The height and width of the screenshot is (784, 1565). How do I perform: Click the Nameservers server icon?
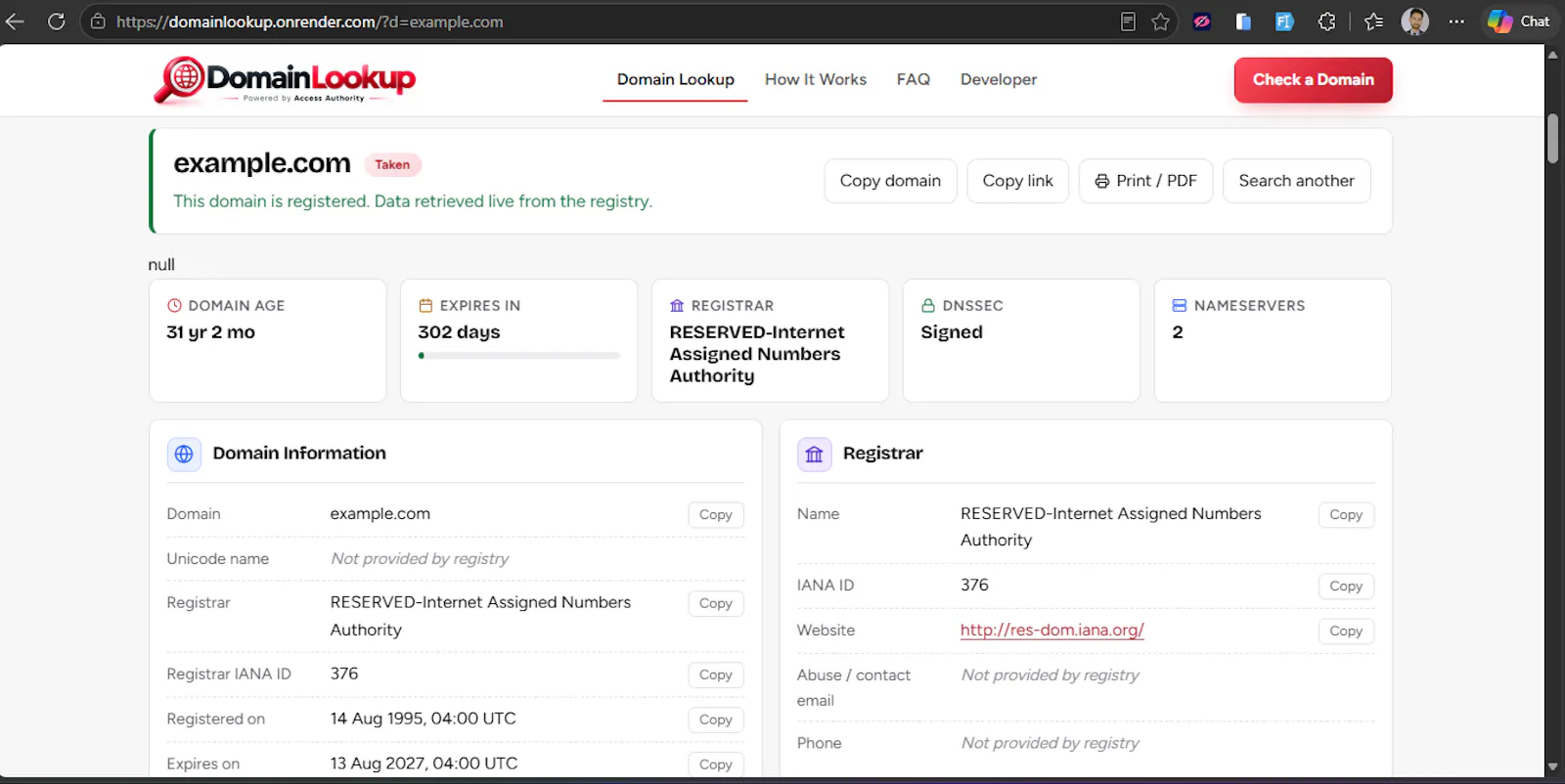[1180, 306]
